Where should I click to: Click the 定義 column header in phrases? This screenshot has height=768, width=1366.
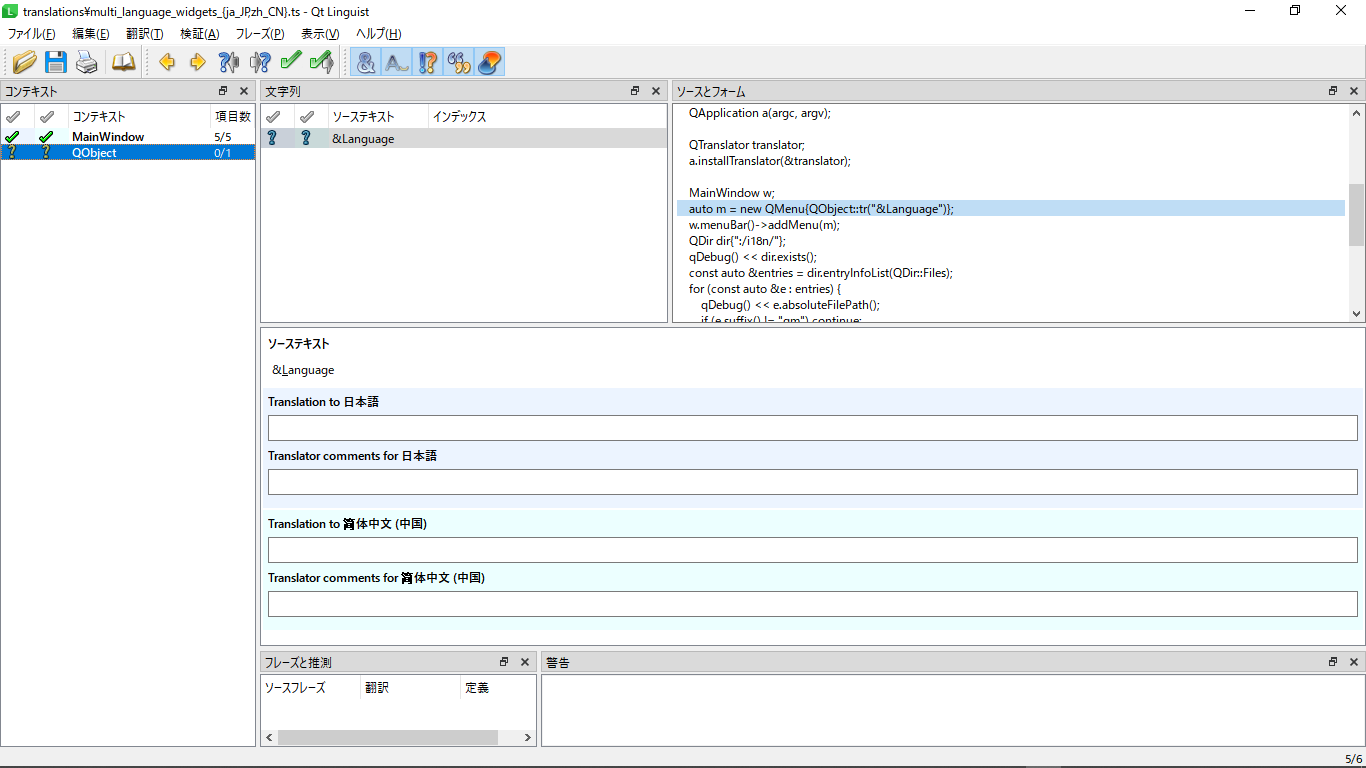[498, 688]
